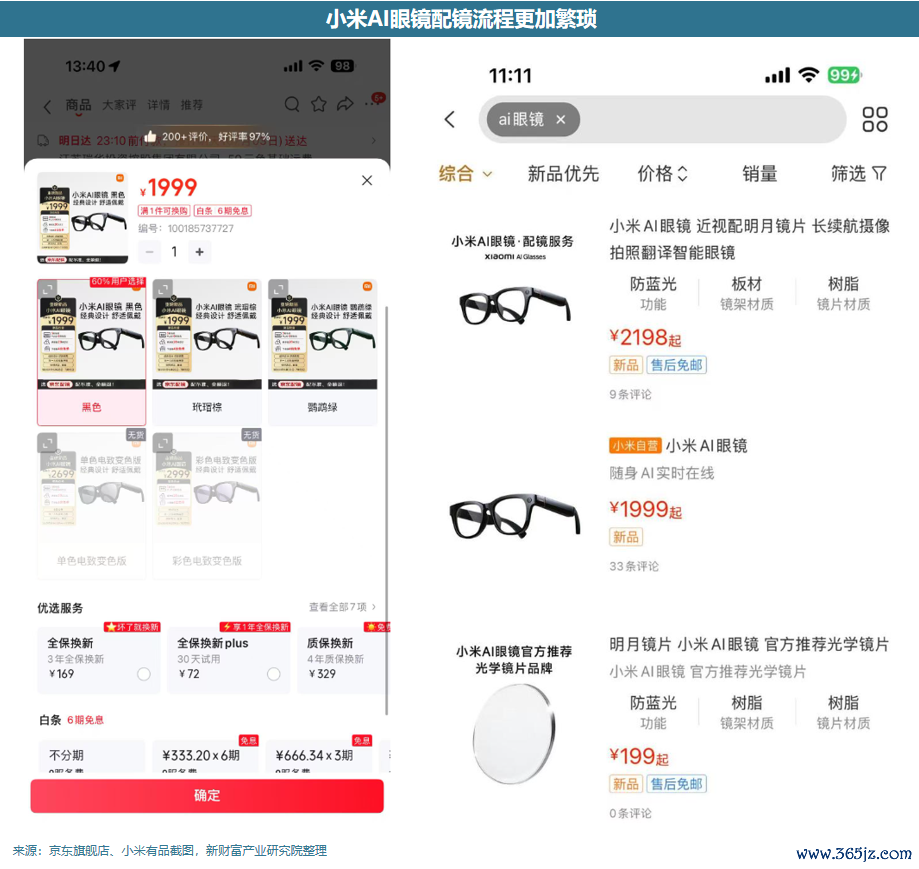Tap the share arrow icon

(345, 104)
